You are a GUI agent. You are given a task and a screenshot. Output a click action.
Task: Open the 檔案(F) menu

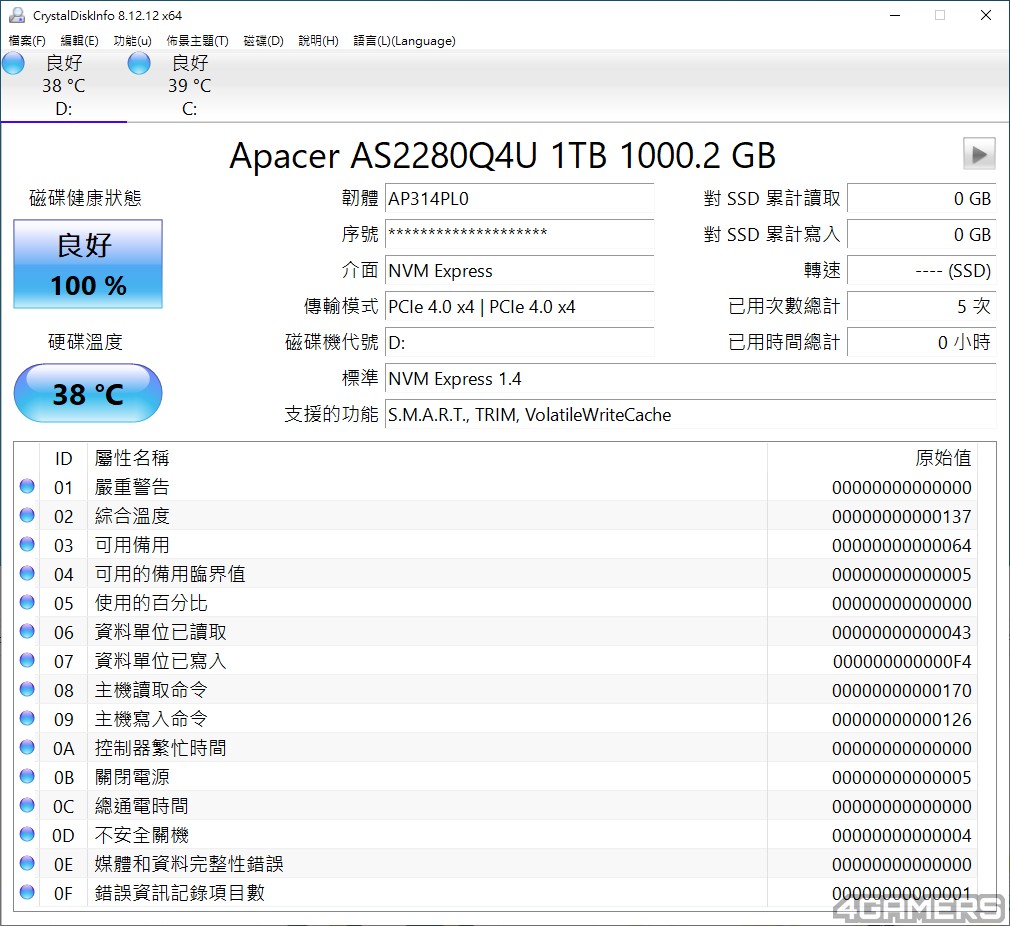point(27,41)
